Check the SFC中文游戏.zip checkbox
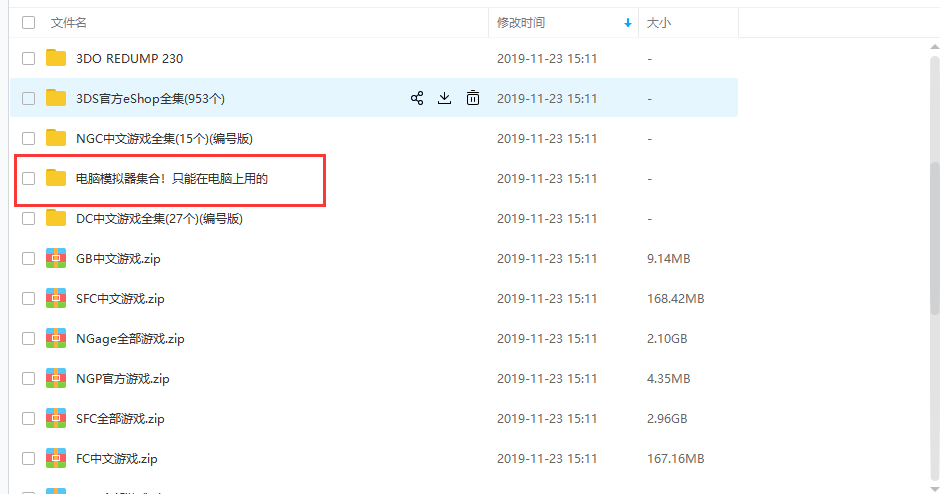The image size is (940, 494). coord(28,299)
